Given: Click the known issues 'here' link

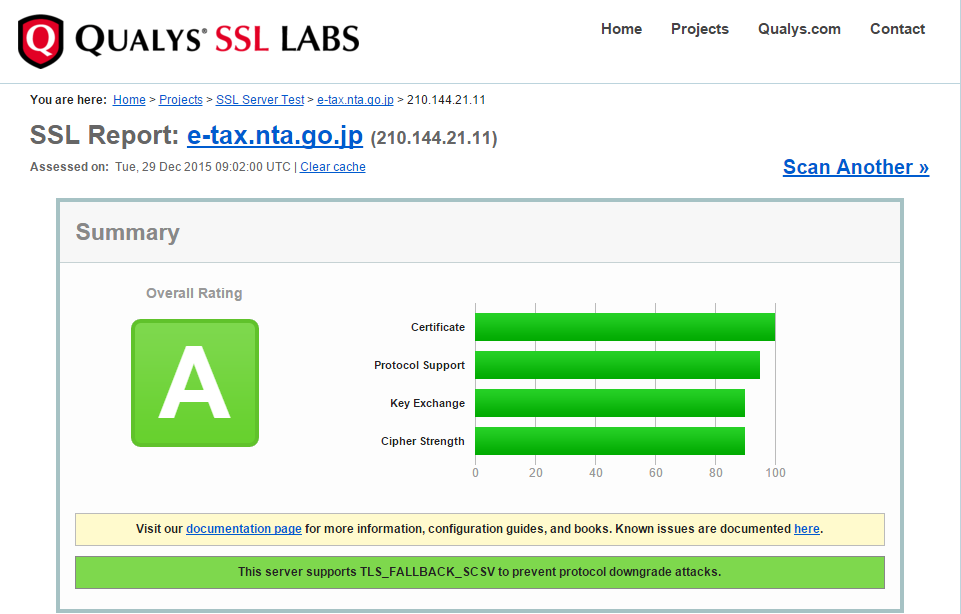Looking at the screenshot, I should pyautogui.click(x=807, y=528).
